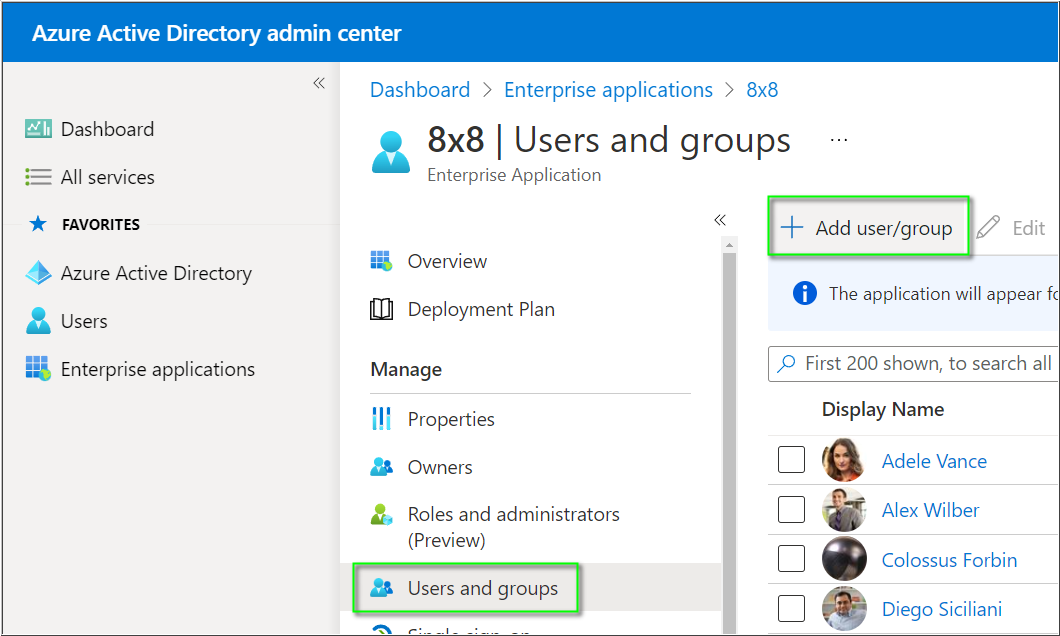
Task: Click the search users input field
Action: (x=913, y=364)
